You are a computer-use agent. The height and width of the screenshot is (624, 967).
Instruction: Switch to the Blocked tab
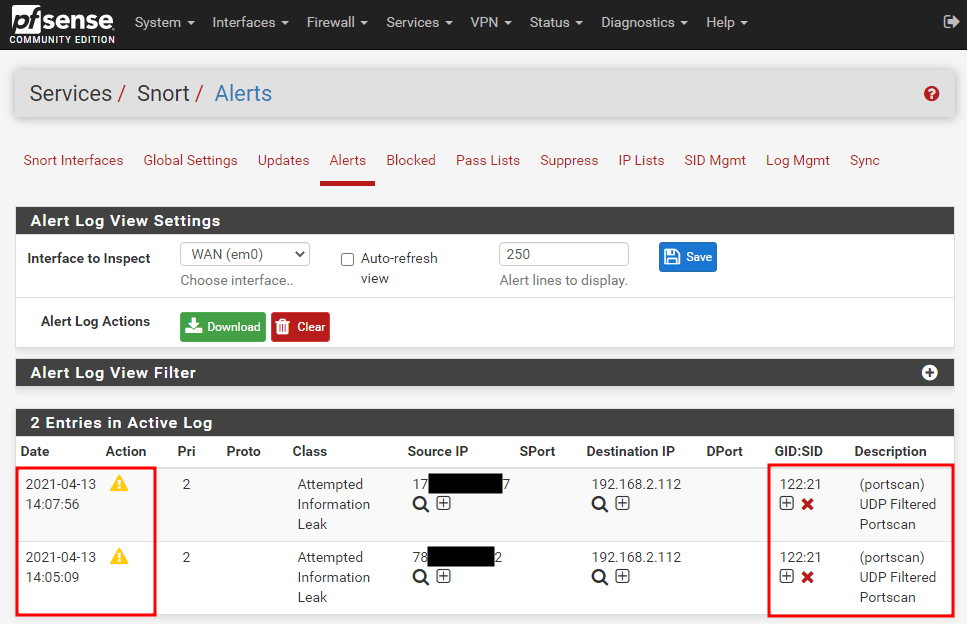click(411, 160)
